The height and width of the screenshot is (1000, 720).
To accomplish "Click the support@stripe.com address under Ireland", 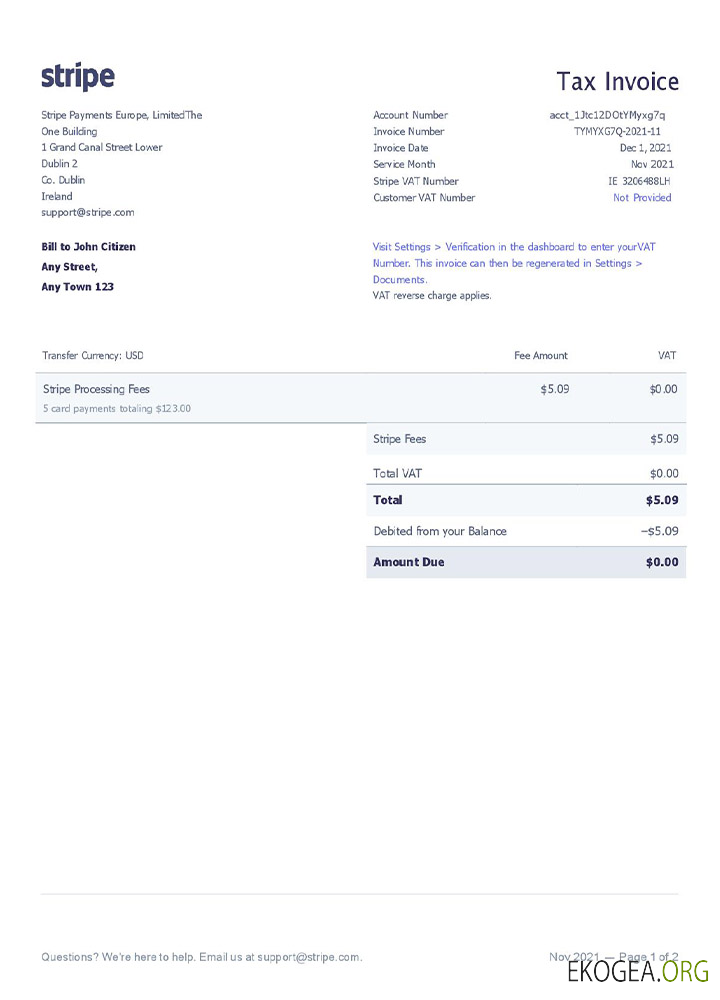I will click(87, 213).
